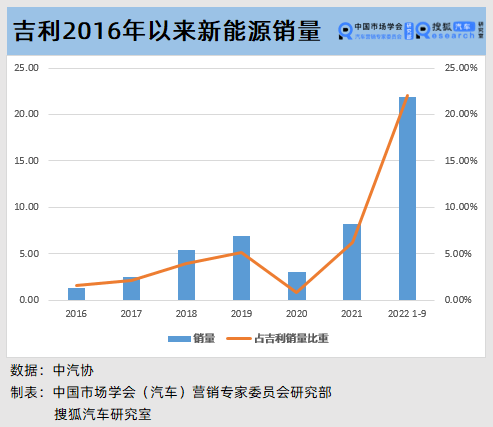Click the 2020 x-axis label
The height and width of the screenshot is (427, 493).
click(296, 314)
